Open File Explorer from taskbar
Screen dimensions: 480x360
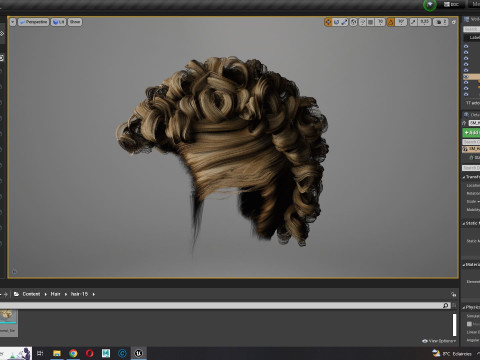[x=57, y=353]
